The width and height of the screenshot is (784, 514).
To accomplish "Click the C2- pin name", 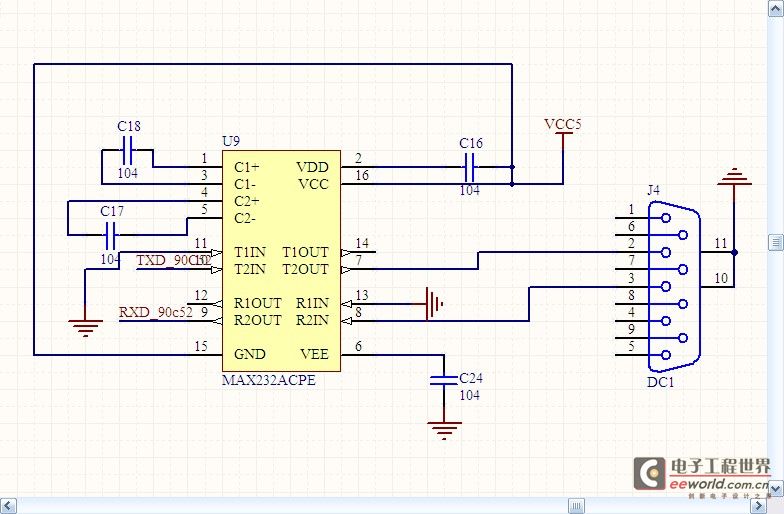I will tap(245, 218).
